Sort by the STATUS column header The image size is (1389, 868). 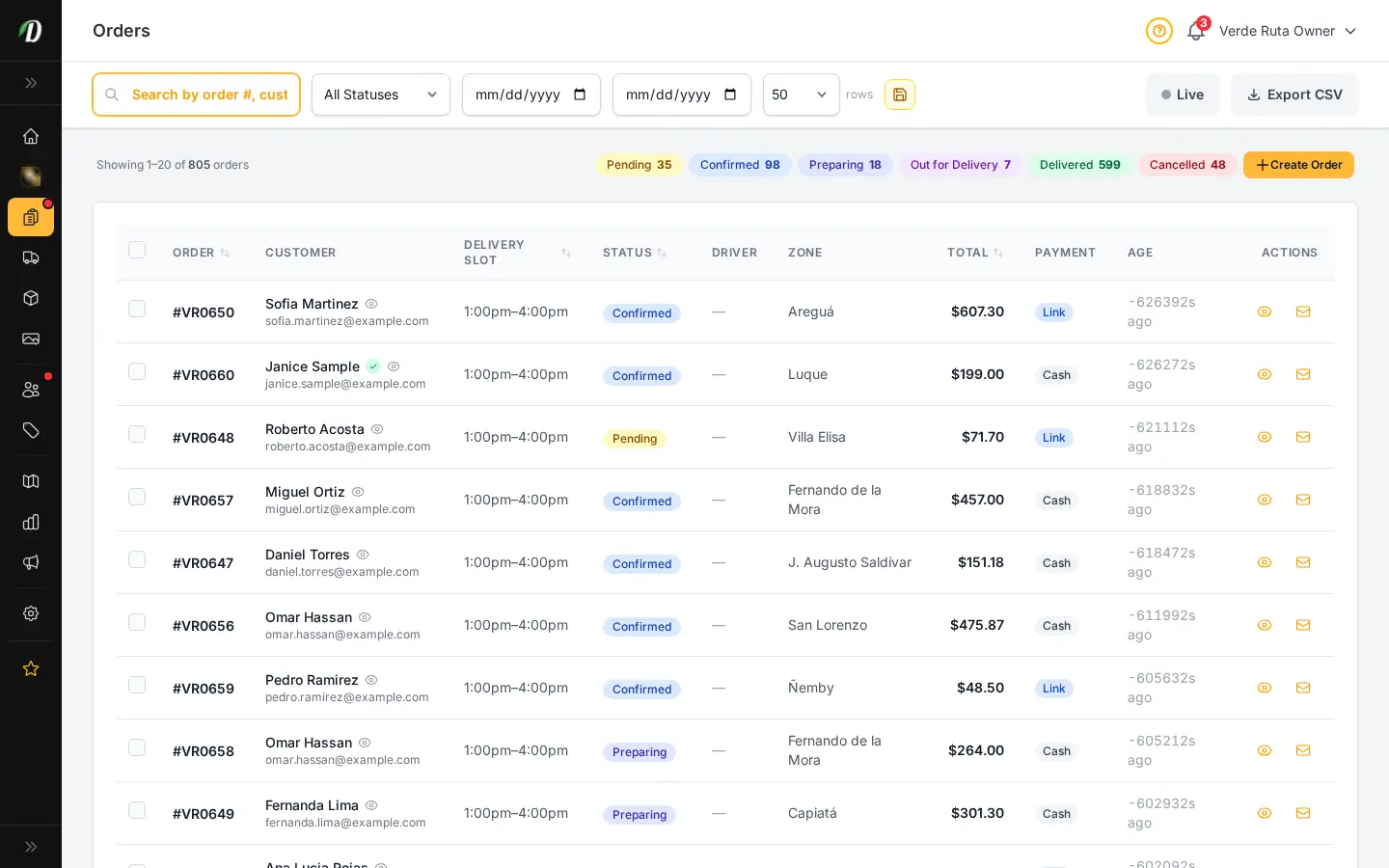pyautogui.click(x=635, y=253)
